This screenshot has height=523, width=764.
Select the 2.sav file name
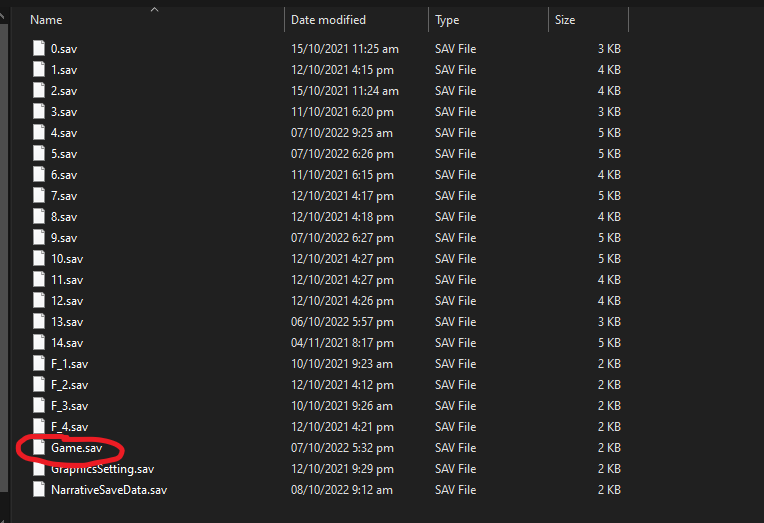point(64,91)
